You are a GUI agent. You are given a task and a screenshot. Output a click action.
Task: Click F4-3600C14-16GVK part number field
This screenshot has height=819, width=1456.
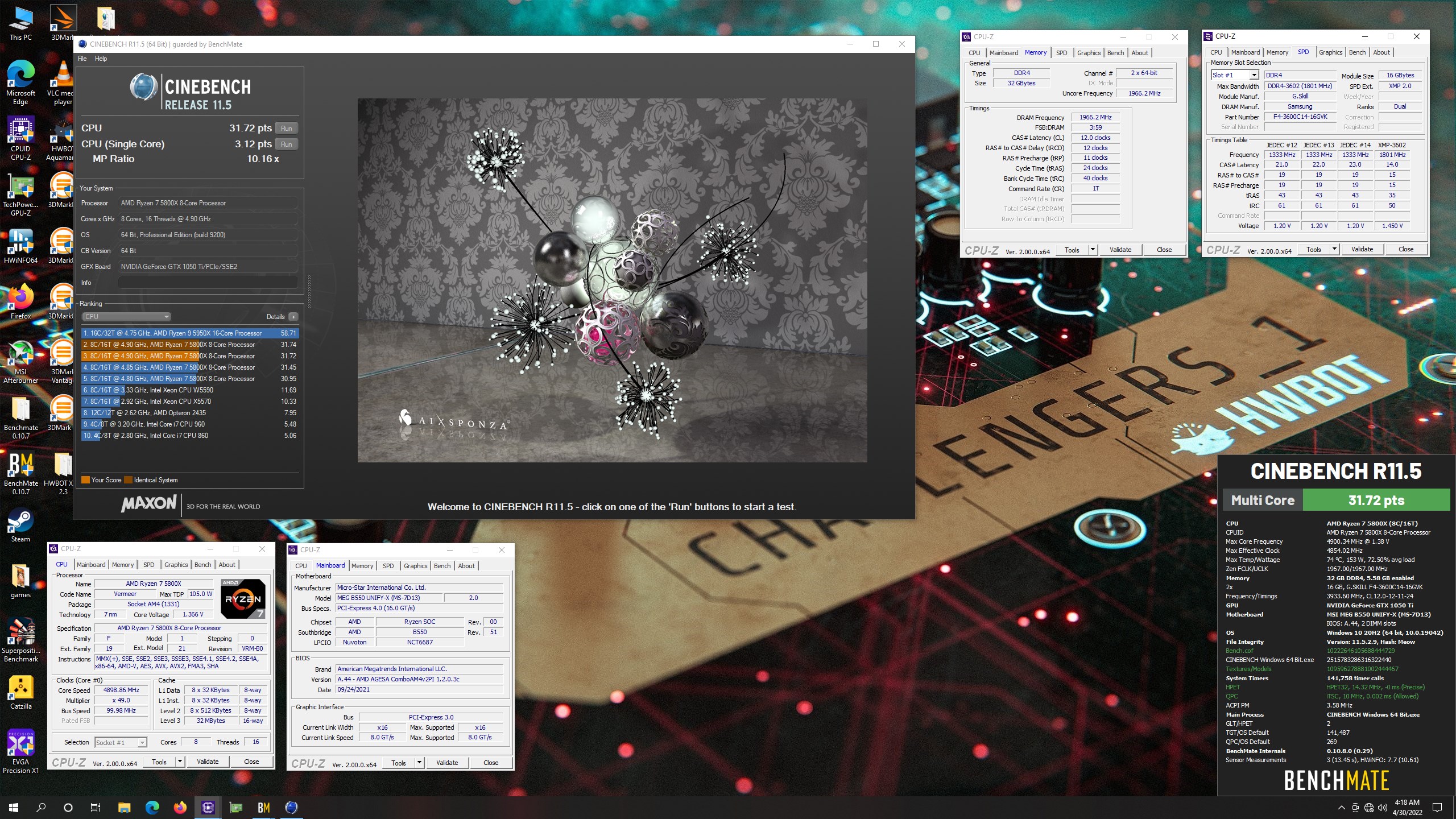pos(1300,117)
